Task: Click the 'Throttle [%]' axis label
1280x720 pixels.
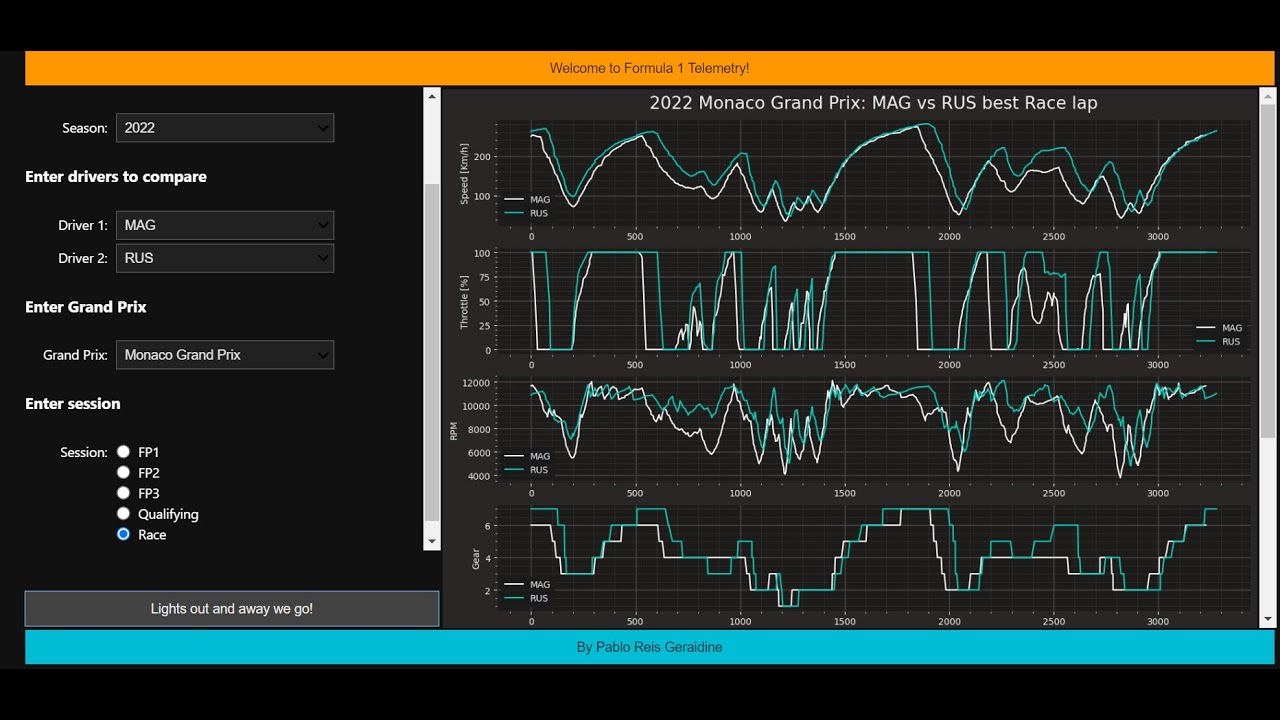Action: point(464,303)
